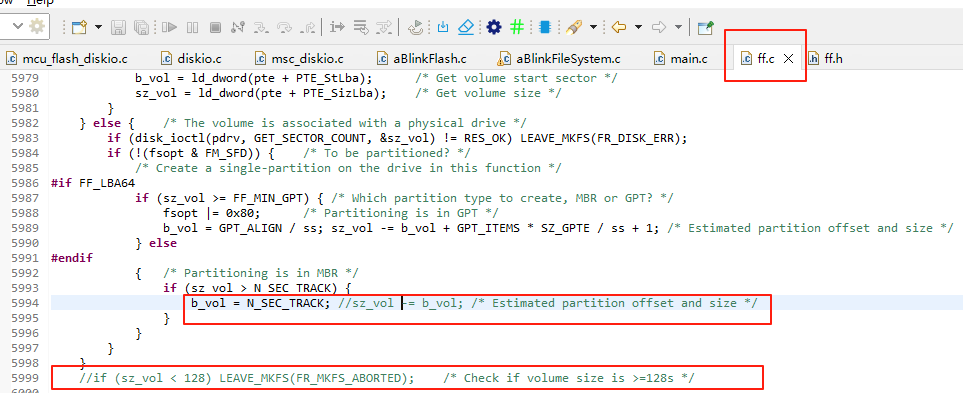963x393 pixels.
Task: Switch to the mcu_flash_diskio.c tab
Action: click(67, 59)
